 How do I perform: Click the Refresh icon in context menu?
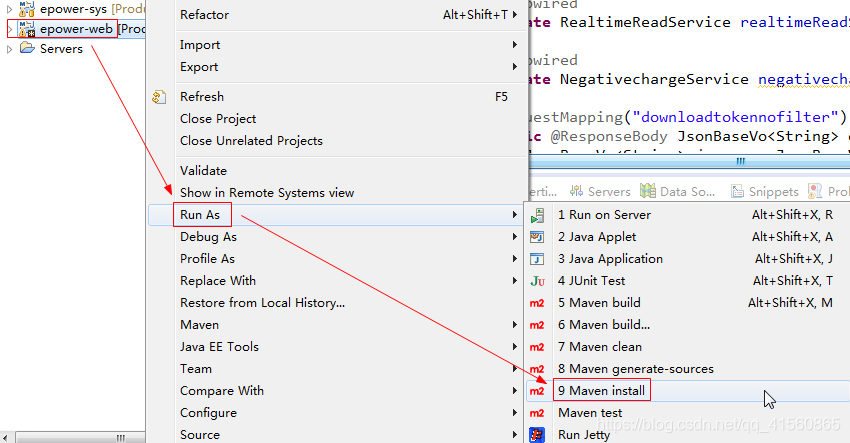pyautogui.click(x=159, y=97)
